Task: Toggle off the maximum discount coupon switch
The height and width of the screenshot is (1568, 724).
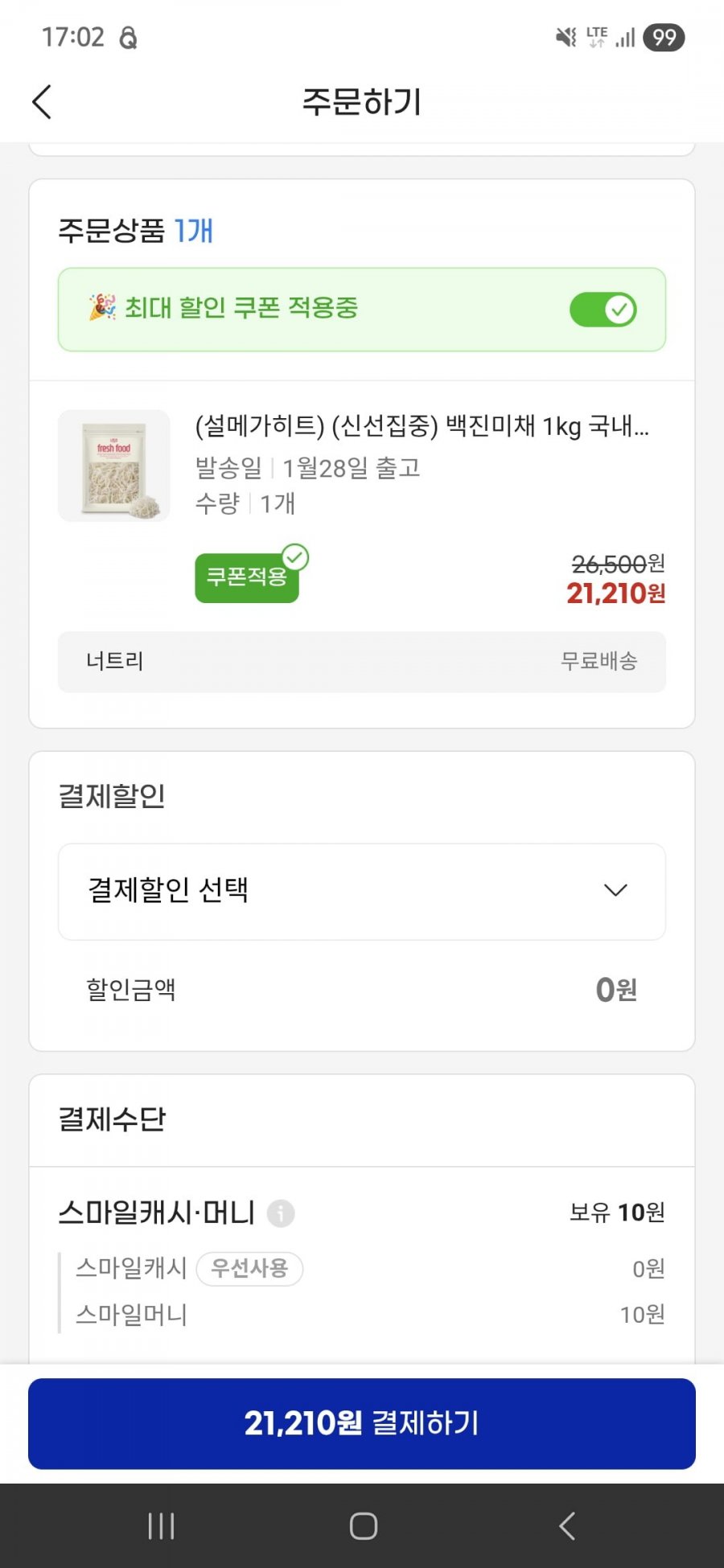Action: [603, 310]
